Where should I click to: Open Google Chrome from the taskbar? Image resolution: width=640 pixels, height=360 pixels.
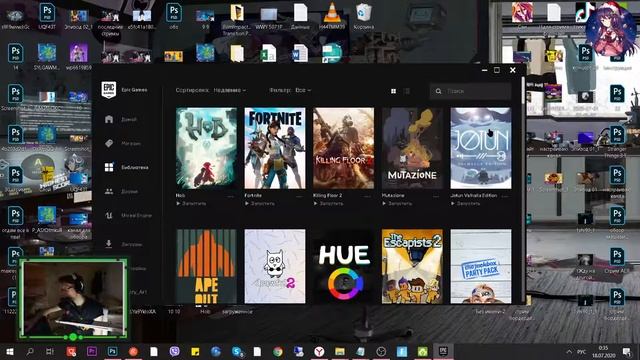click(278, 351)
